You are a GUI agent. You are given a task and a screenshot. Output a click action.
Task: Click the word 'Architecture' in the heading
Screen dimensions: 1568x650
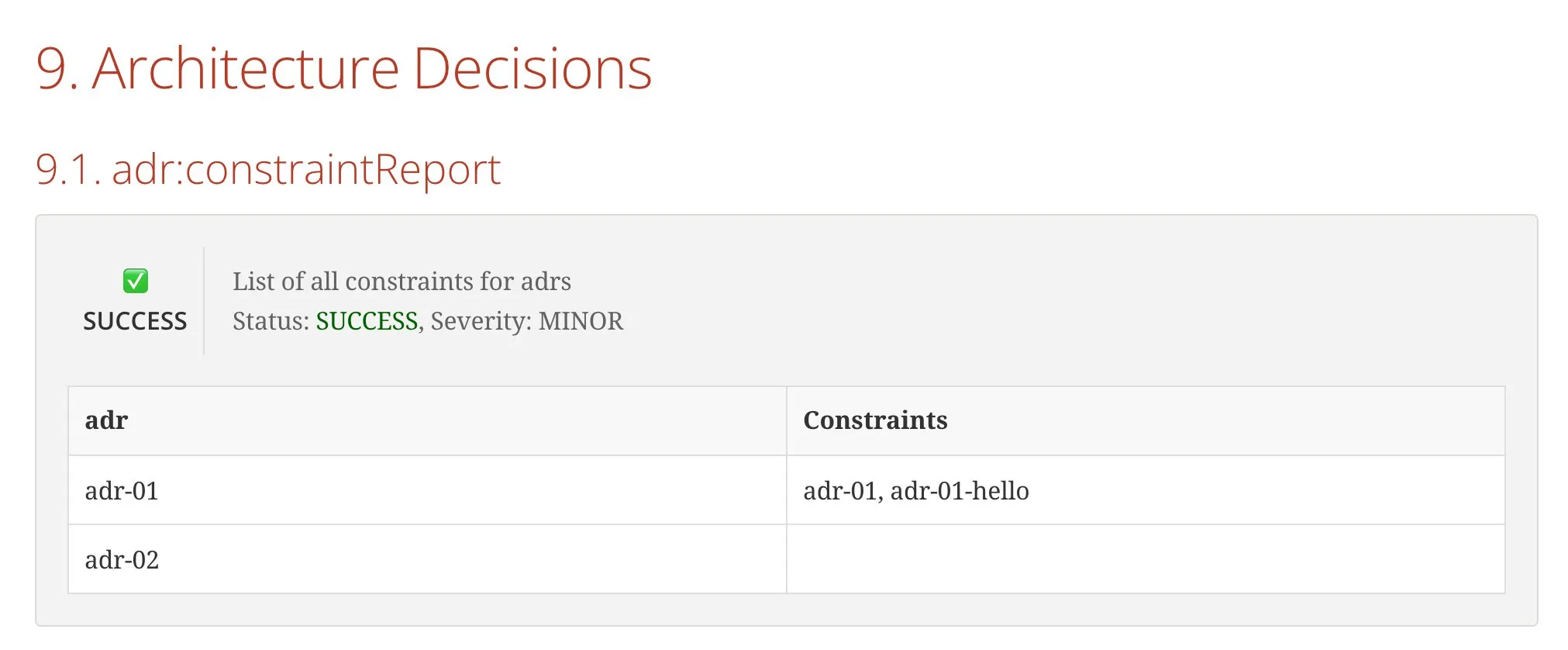(246, 68)
